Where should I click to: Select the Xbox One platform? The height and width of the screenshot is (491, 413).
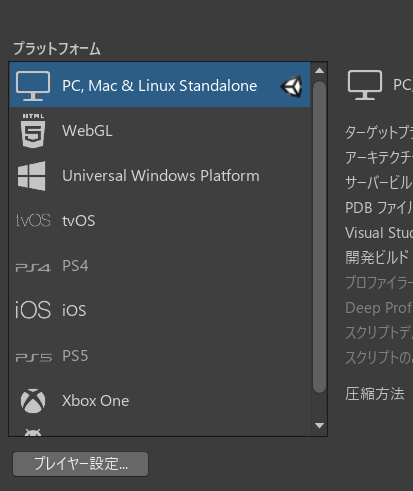click(160, 401)
